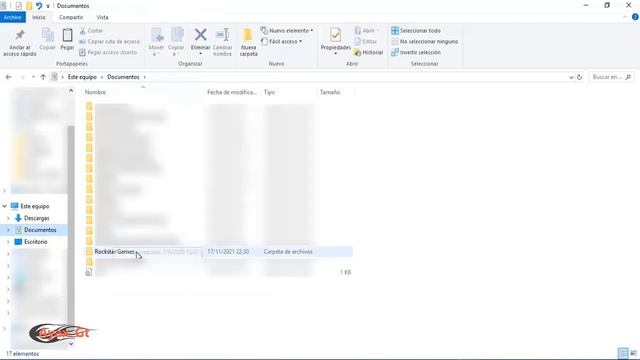Open the ribbon help question-mark icon
The image size is (640, 360).
point(635,17)
